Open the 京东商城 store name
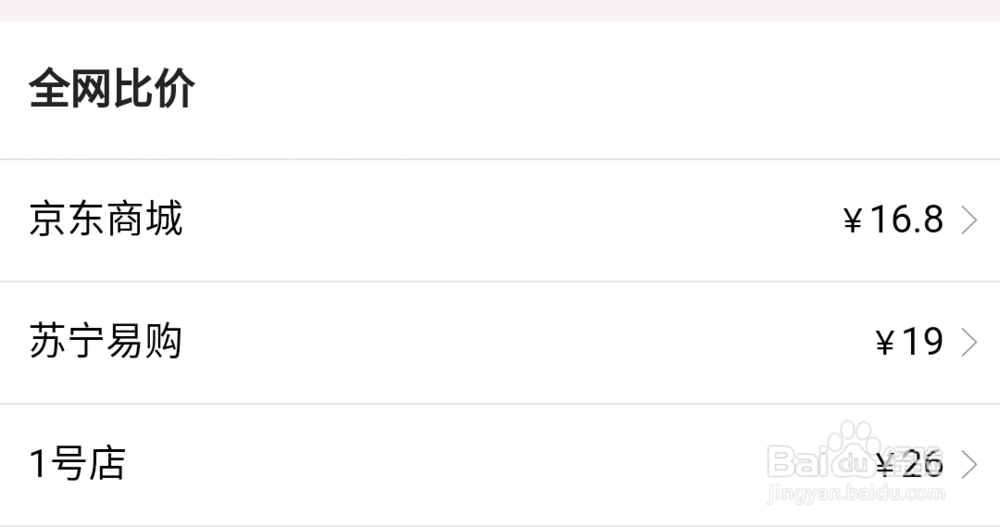This screenshot has height=527, width=1000. [106, 219]
